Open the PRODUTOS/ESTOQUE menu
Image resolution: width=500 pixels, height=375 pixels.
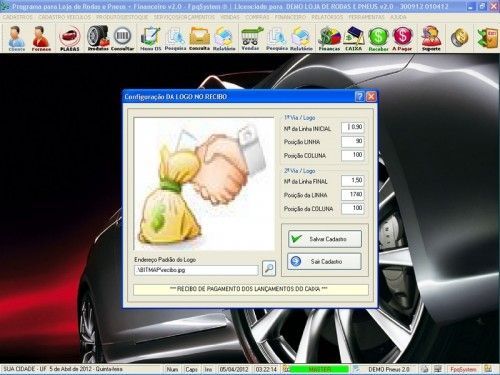(122, 17)
